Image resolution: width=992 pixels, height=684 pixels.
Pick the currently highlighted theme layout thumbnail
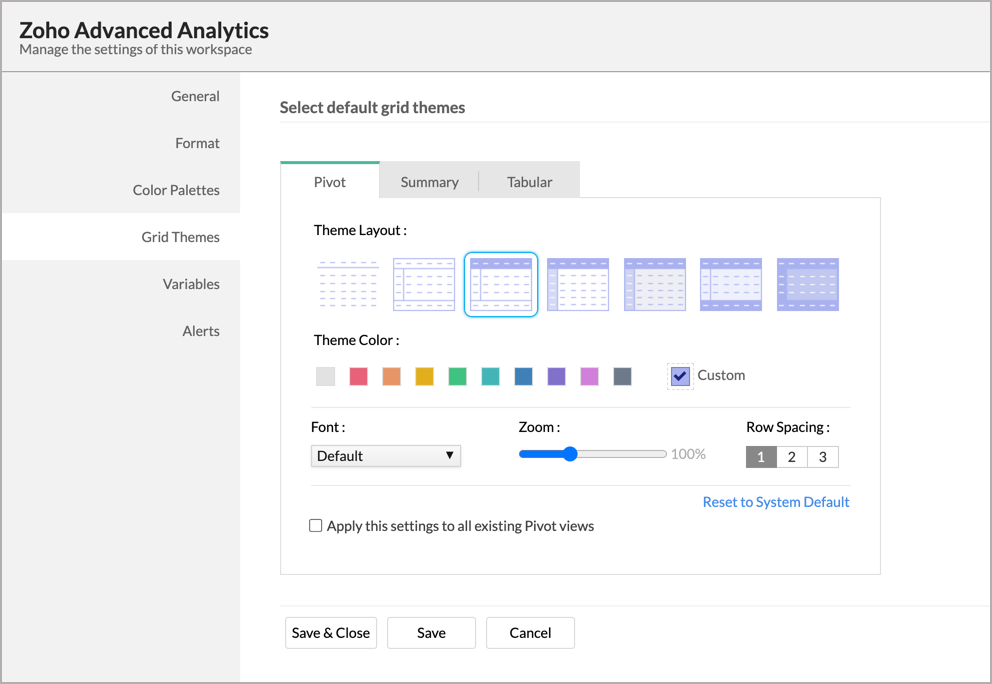(501, 284)
